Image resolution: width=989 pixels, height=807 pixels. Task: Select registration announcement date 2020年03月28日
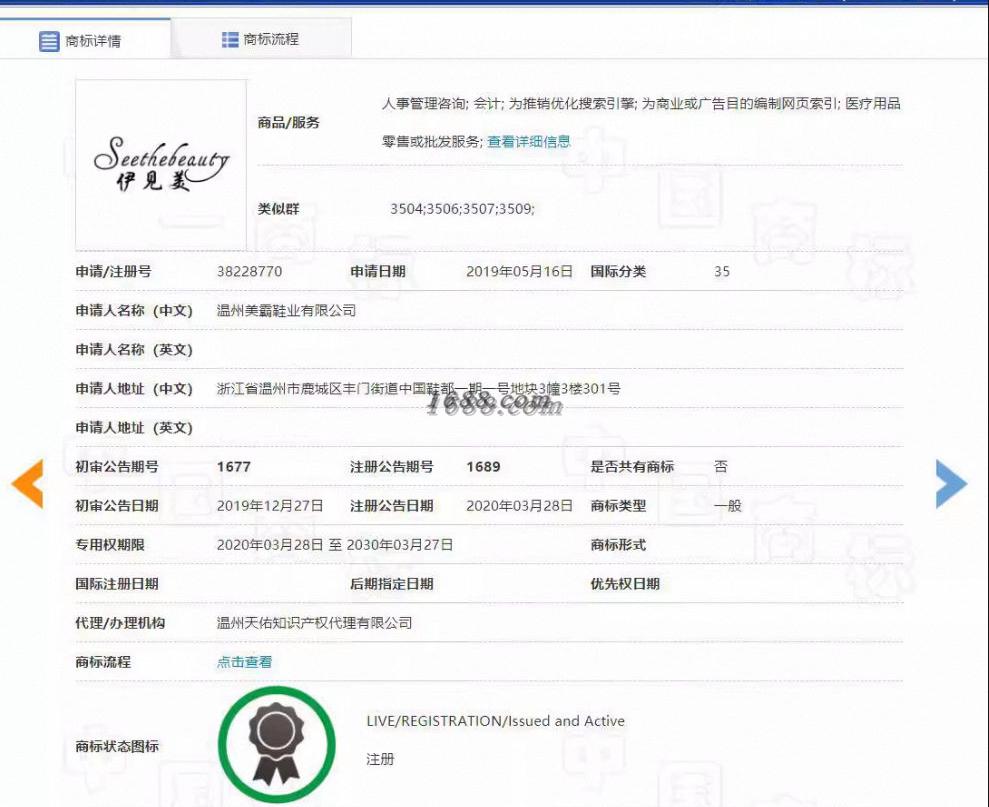click(519, 506)
